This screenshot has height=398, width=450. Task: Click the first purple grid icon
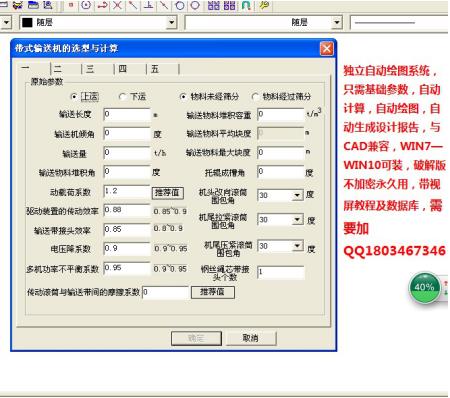click(214, 5)
